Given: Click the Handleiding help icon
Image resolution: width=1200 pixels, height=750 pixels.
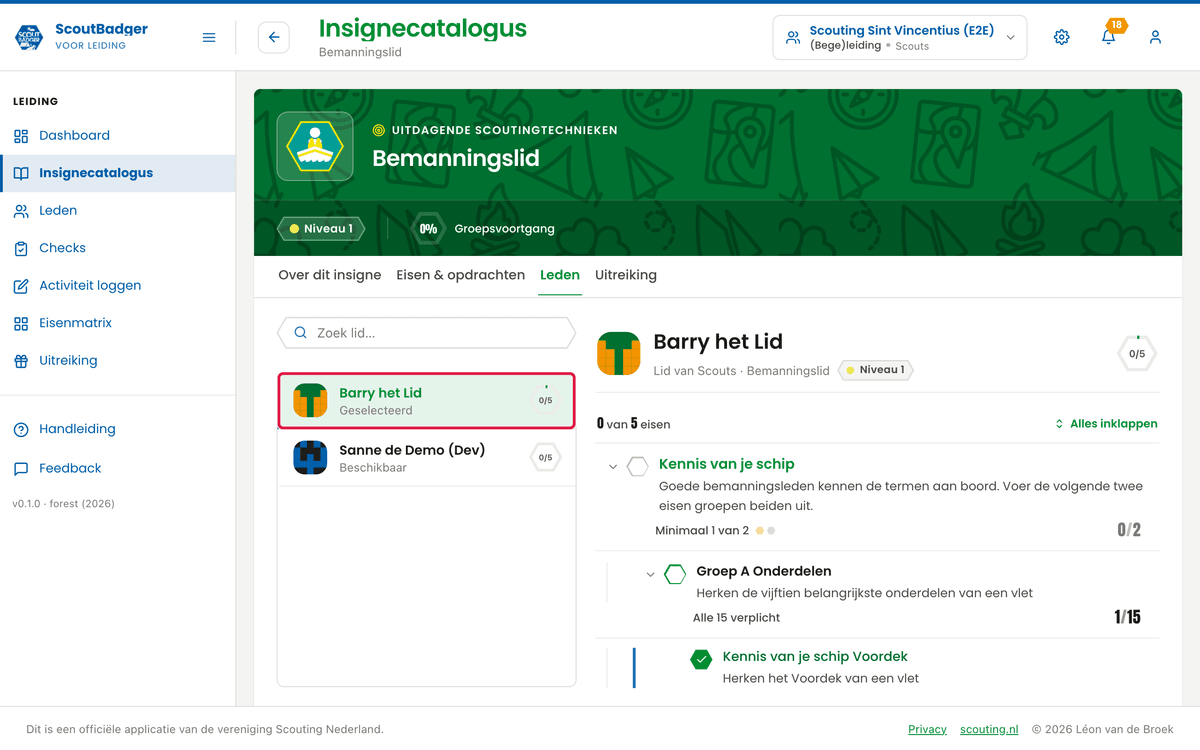Looking at the screenshot, I should (21, 429).
